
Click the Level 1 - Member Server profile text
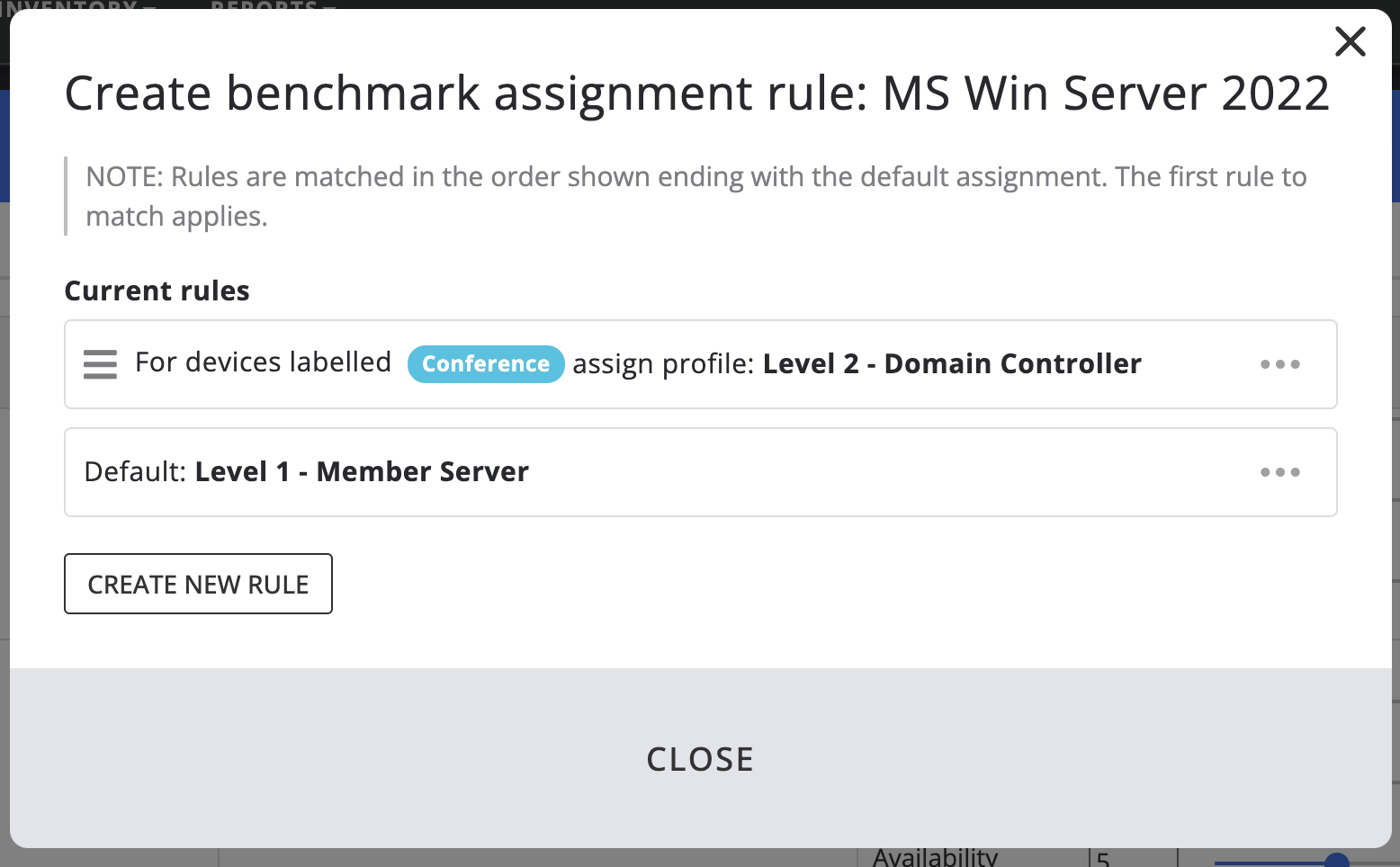pos(362,472)
